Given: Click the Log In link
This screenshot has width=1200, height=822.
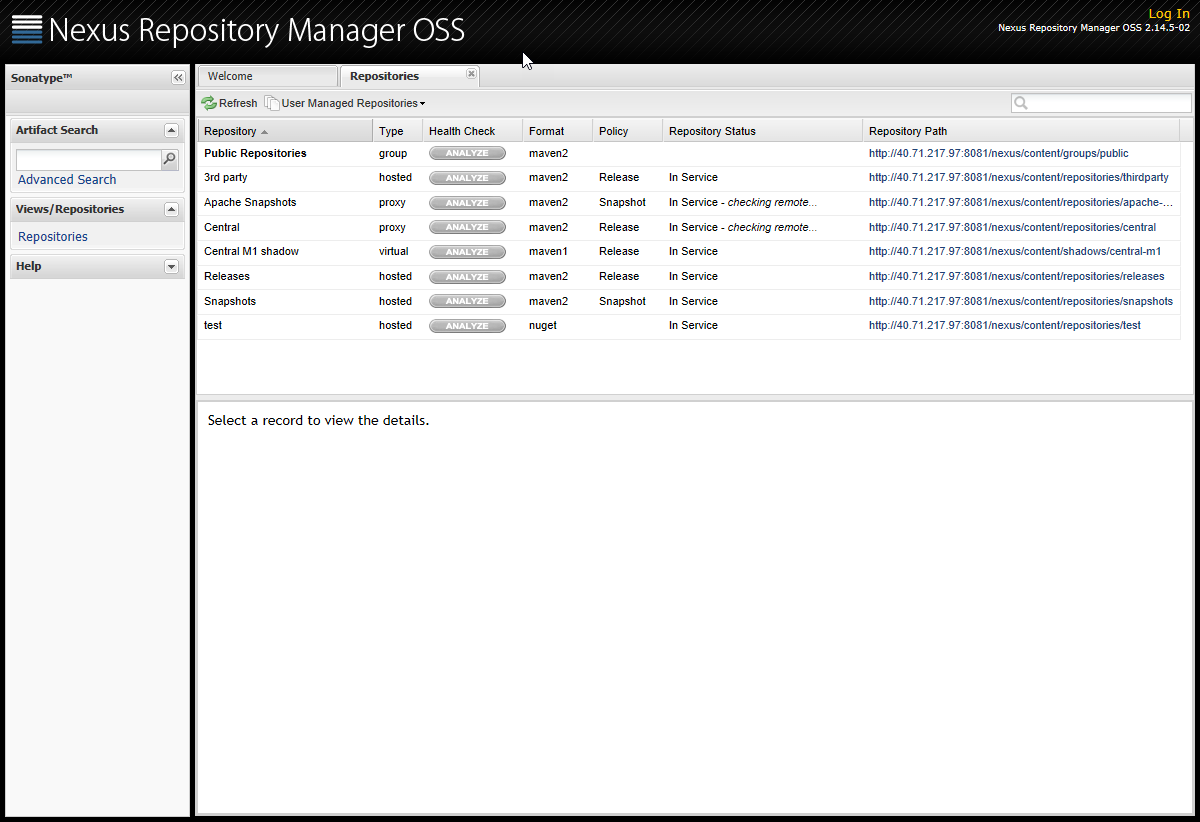Looking at the screenshot, I should click(x=1169, y=14).
